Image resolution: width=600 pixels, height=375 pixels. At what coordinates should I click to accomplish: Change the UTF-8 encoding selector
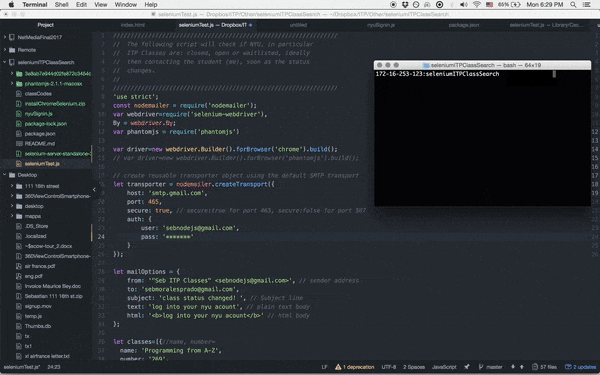click(388, 367)
